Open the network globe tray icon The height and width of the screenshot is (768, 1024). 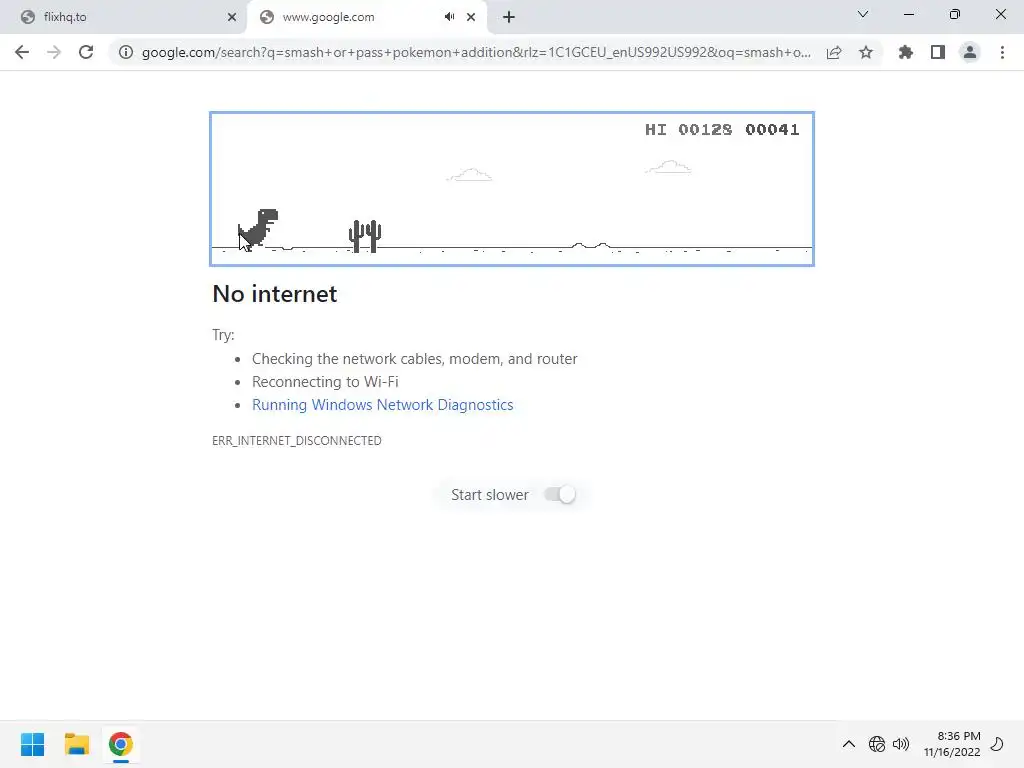coord(877,744)
